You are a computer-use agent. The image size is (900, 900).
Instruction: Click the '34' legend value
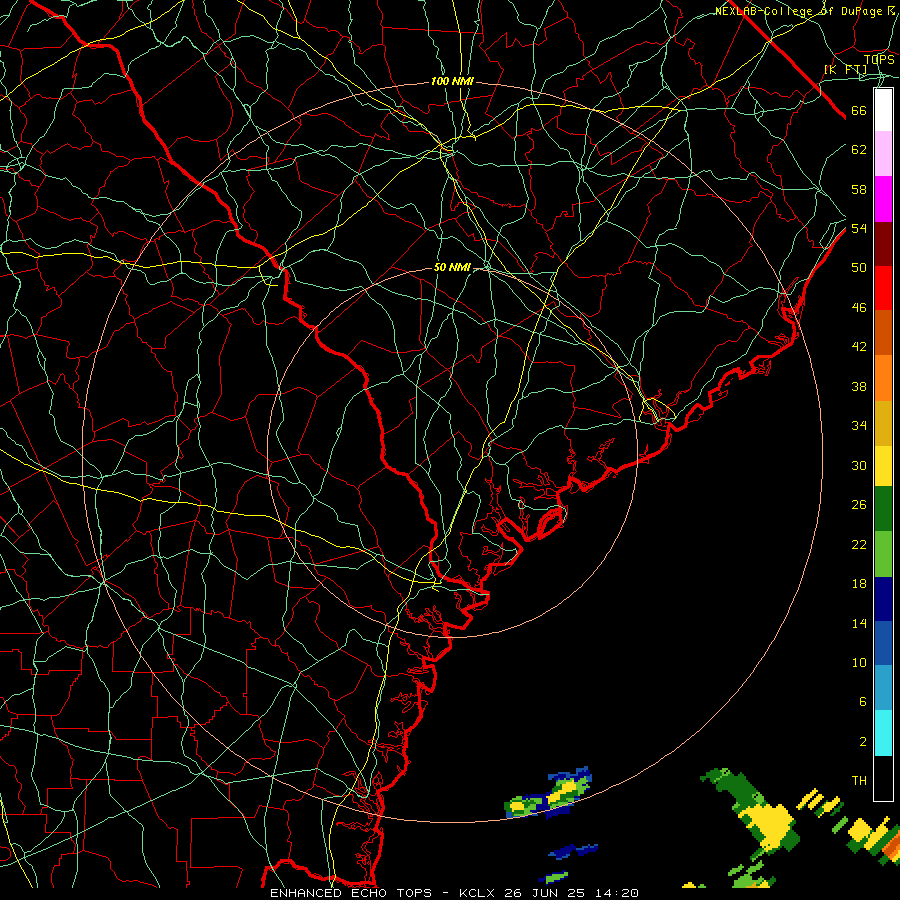[x=859, y=426]
